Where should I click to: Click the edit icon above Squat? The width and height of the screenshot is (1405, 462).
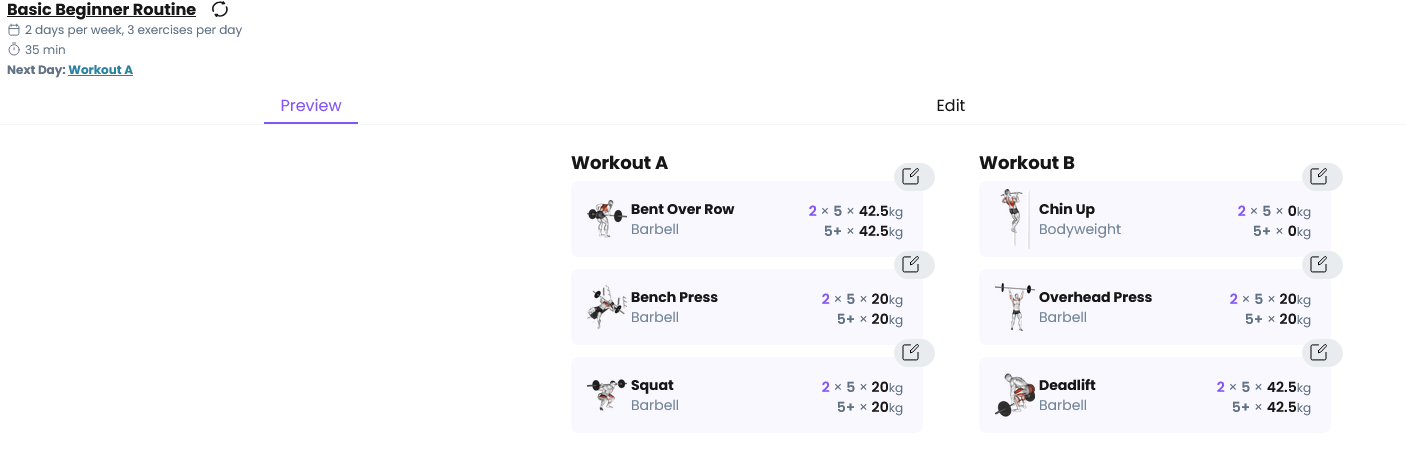click(911, 353)
